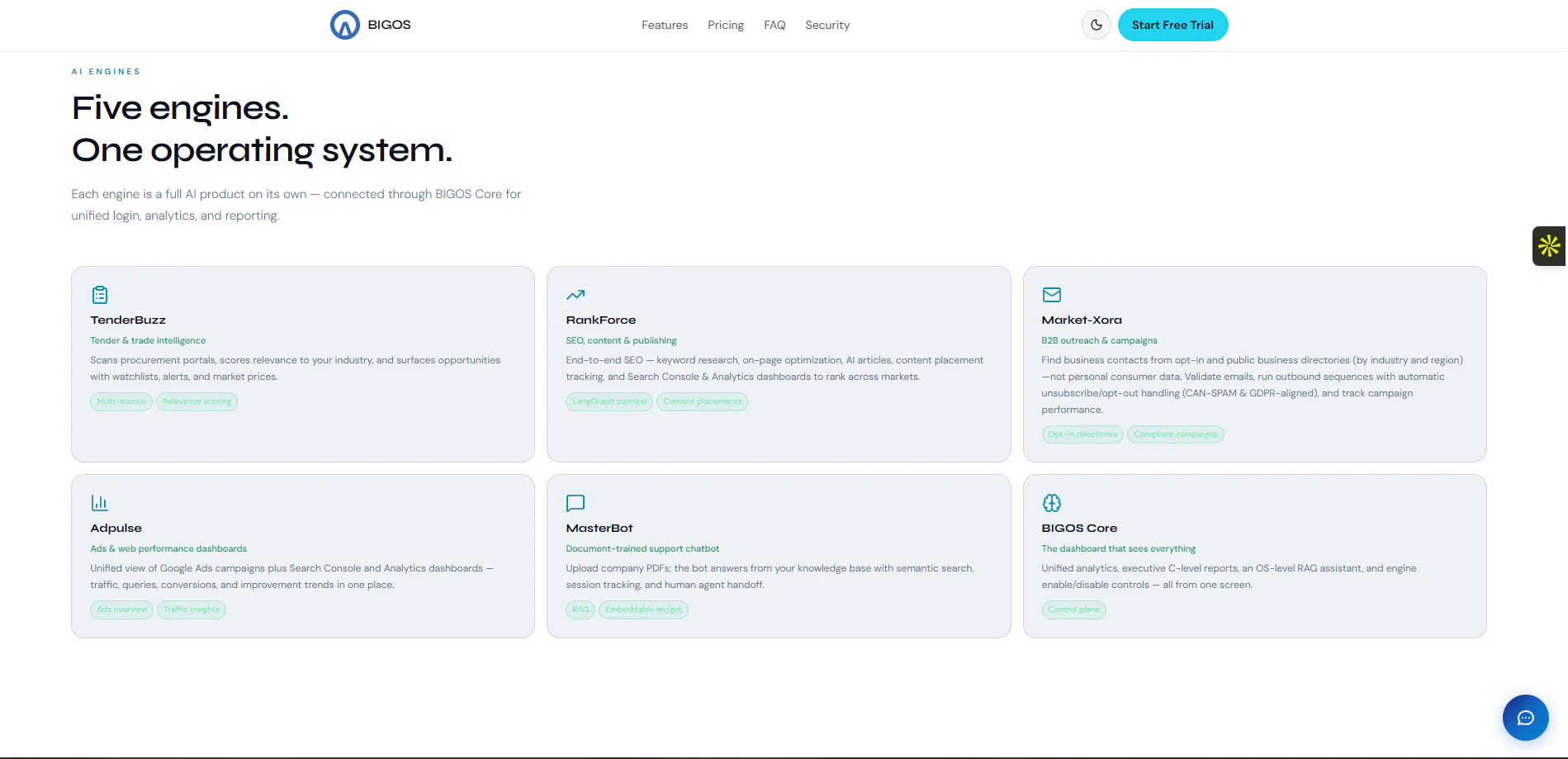
Task: Click the Content placements tag chip
Action: (703, 401)
